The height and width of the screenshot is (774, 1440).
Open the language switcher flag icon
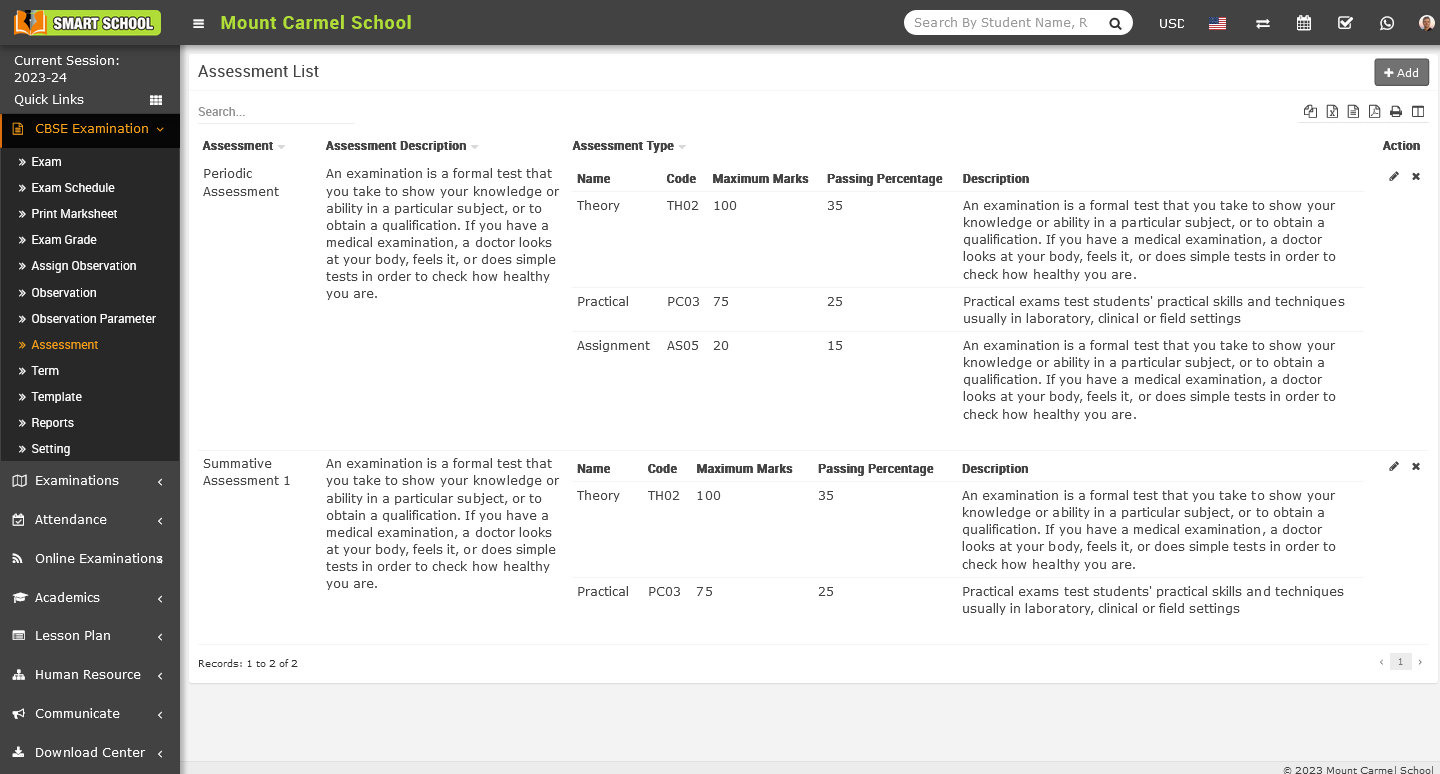click(x=1217, y=22)
